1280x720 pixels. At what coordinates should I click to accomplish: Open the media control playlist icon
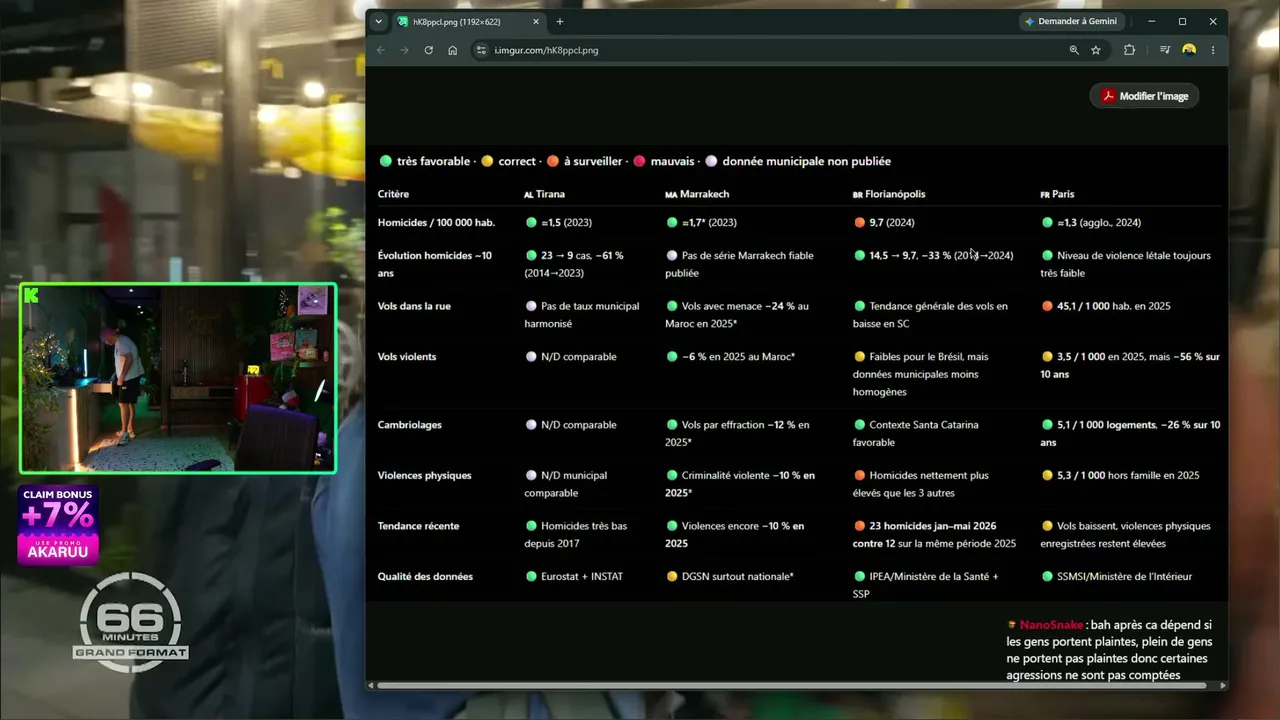point(1165,50)
